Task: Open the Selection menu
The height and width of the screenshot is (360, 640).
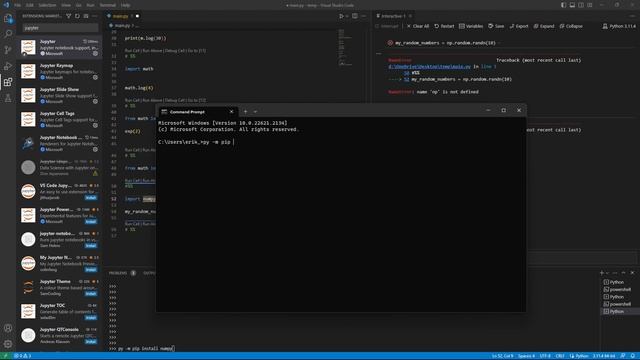Action: coord(47,5)
